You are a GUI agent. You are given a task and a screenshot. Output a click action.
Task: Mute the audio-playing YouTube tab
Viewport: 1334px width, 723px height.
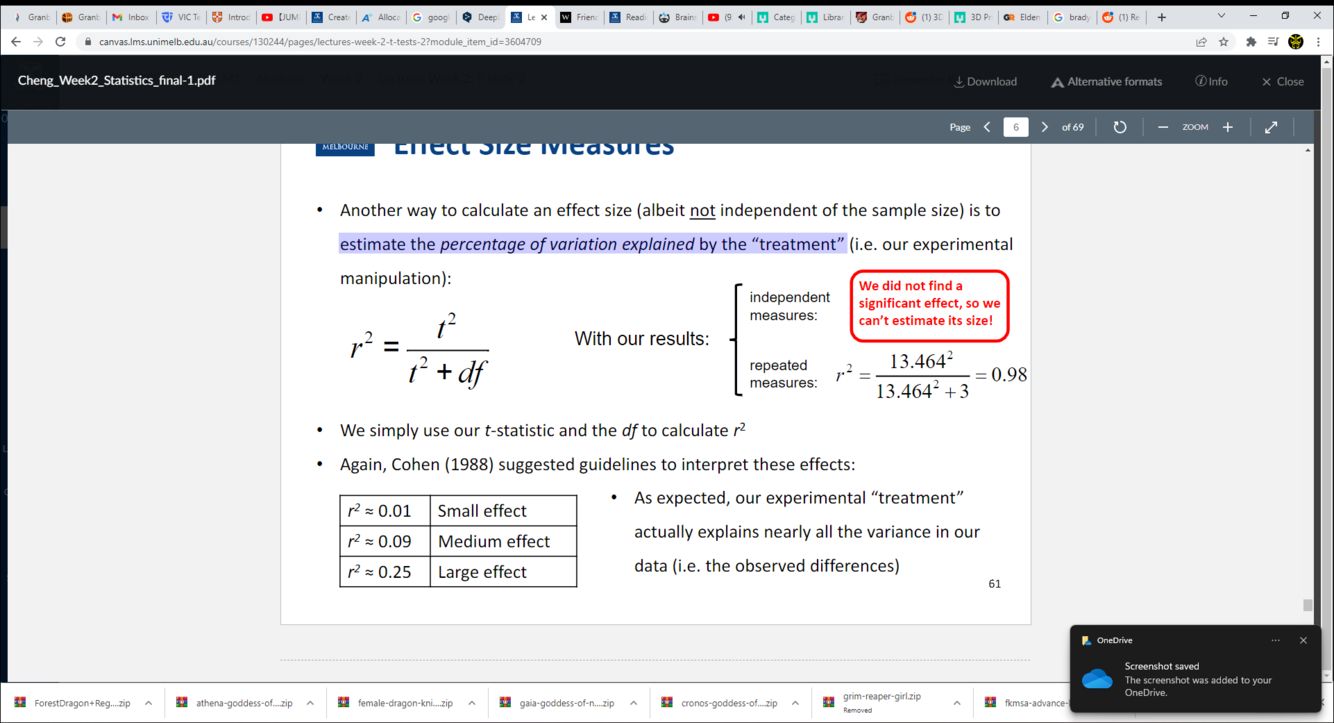(741, 17)
